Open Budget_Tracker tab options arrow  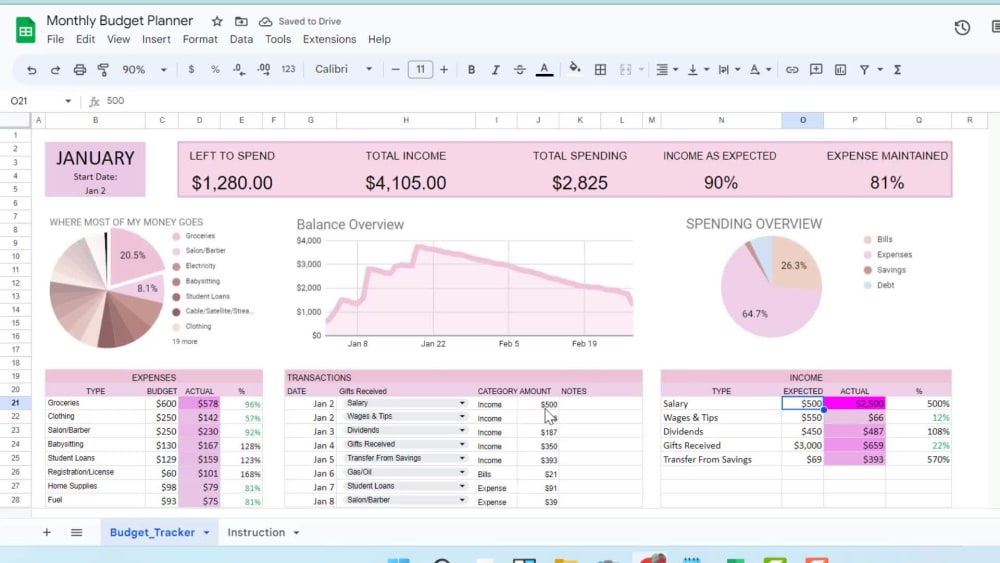pyautogui.click(x=207, y=532)
